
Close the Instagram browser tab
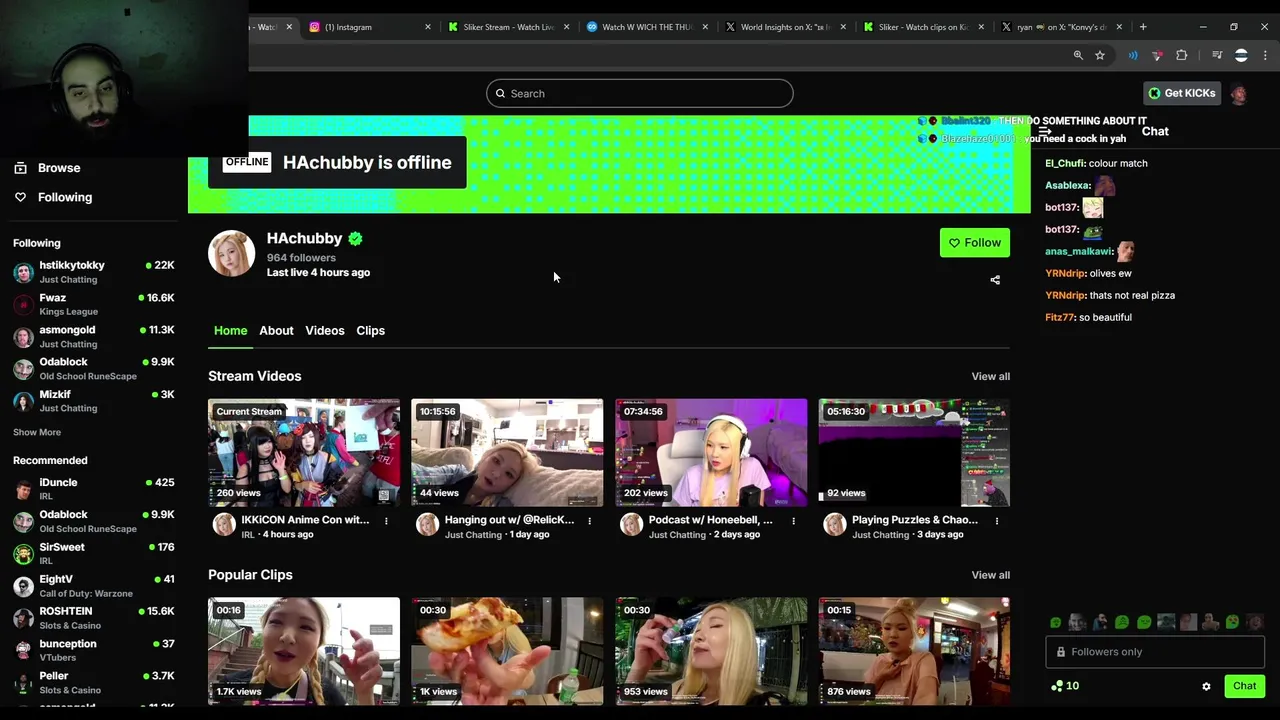(428, 27)
